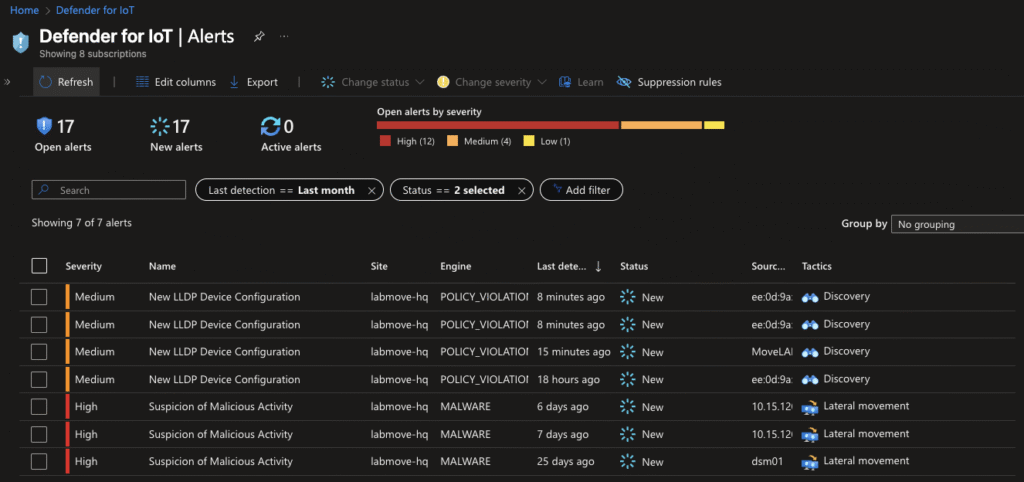Open the ellipsis more options menu
Viewport: 1024px width, 482px height.
[284, 37]
